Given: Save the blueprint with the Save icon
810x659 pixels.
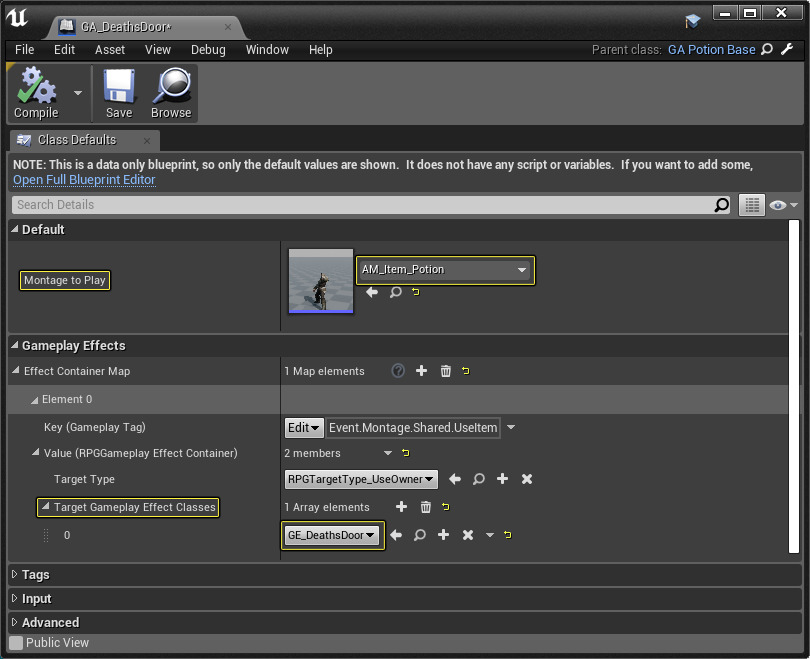Looking at the screenshot, I should pos(119,94).
